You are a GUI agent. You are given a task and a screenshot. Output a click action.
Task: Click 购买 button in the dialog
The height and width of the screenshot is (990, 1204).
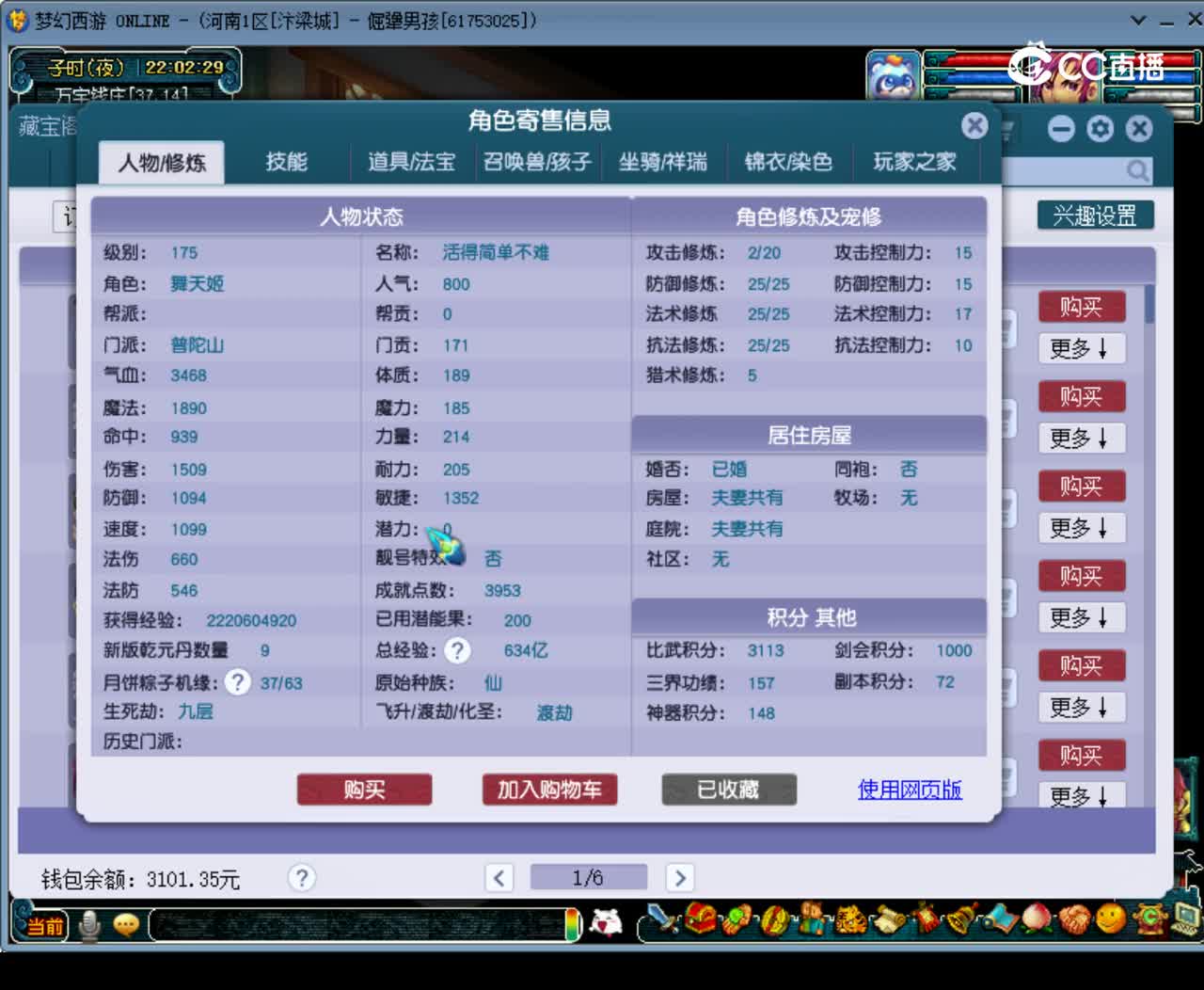click(x=364, y=790)
